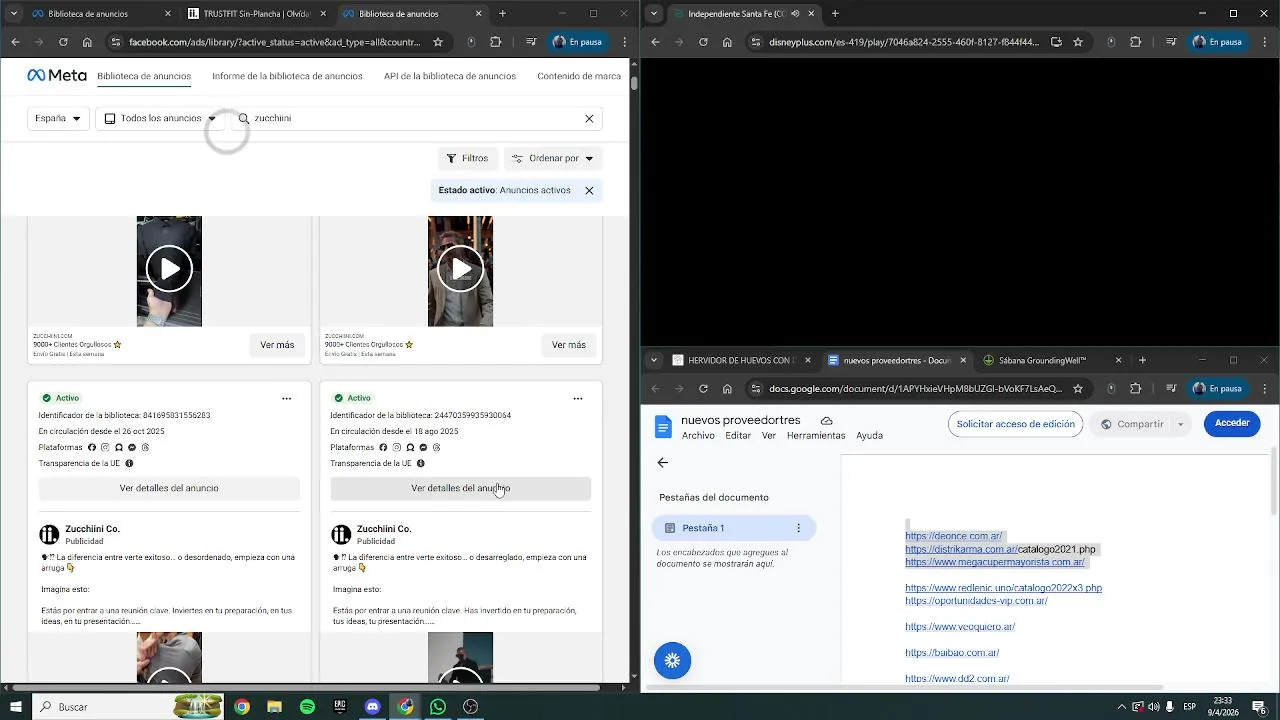
Task: Click the blue floating gear button in Docs
Action: click(x=672, y=660)
